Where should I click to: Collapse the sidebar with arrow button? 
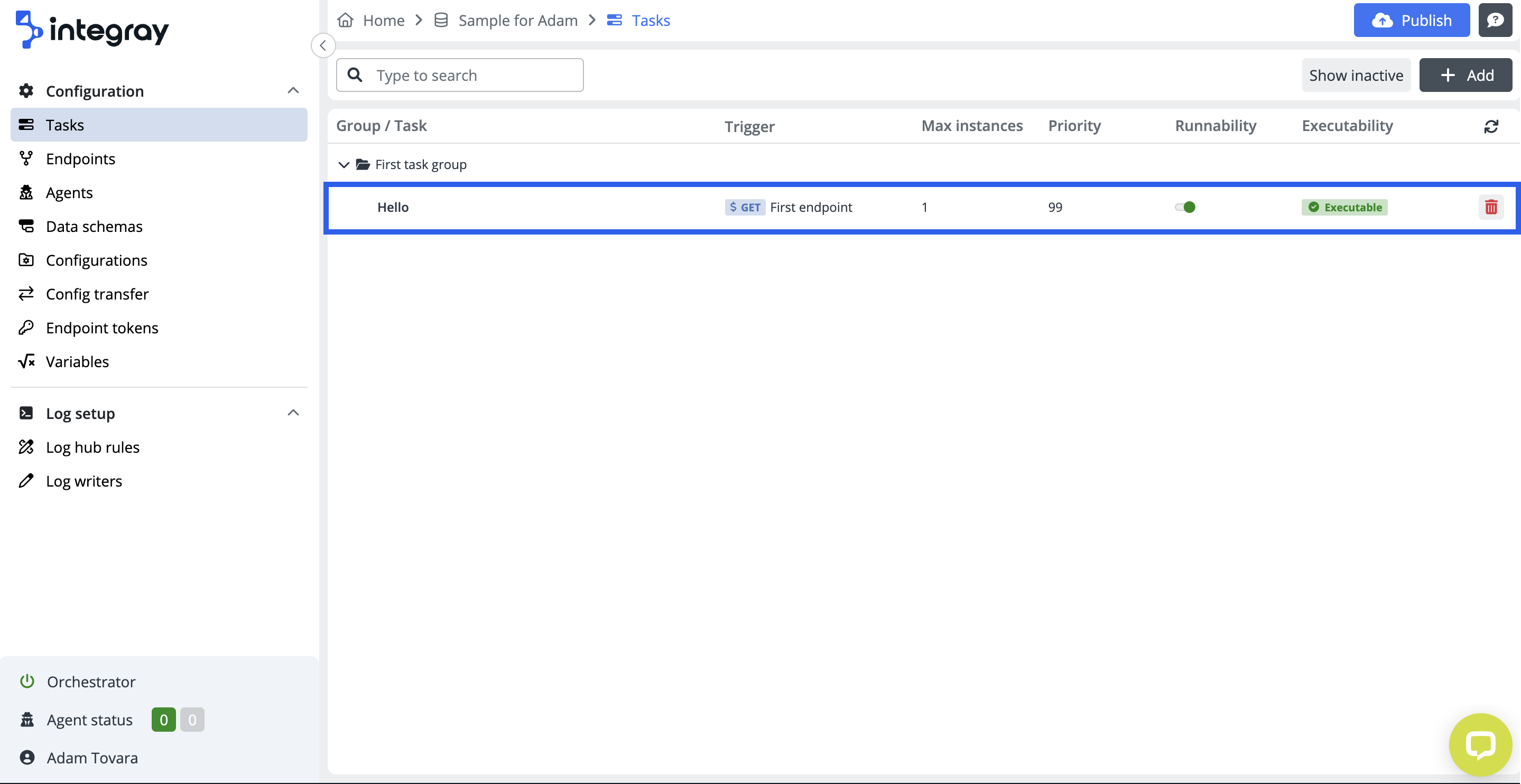323,45
